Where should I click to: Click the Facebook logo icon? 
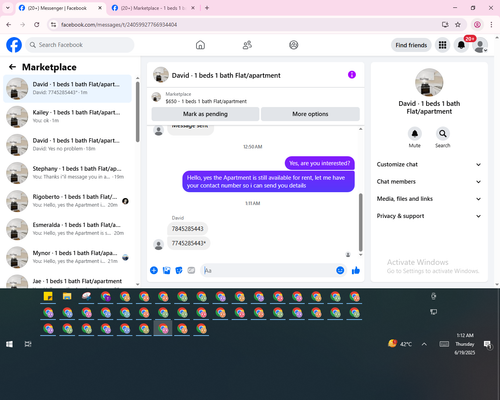[x=14, y=45]
